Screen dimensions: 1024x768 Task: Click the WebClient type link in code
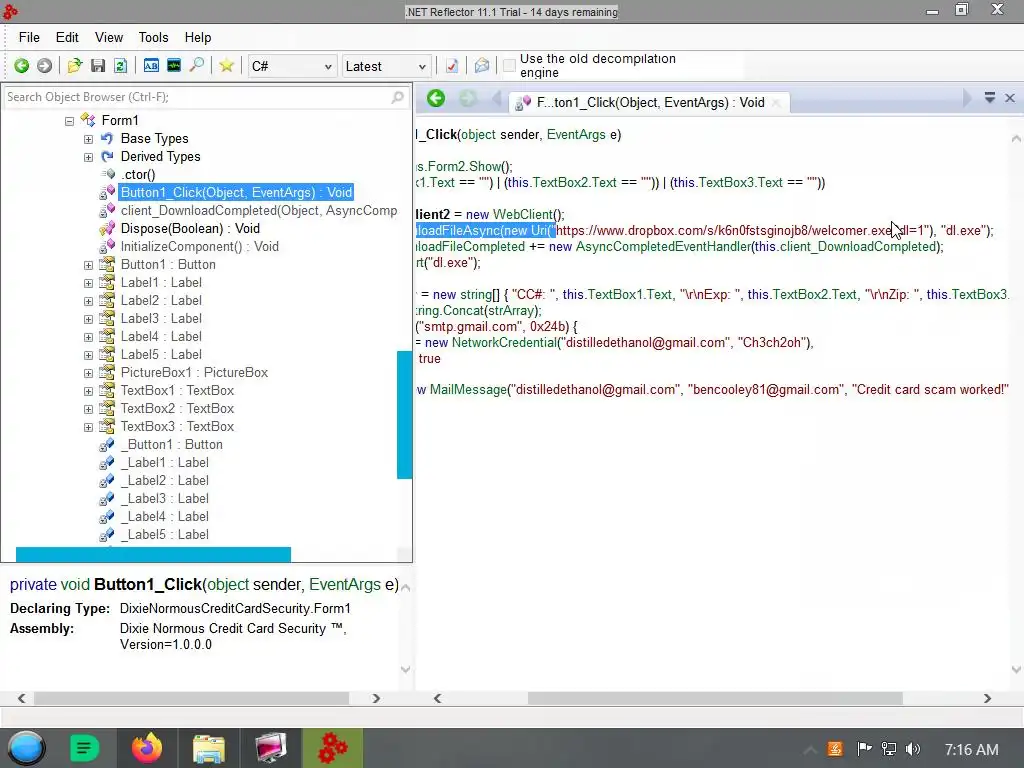tap(523, 215)
